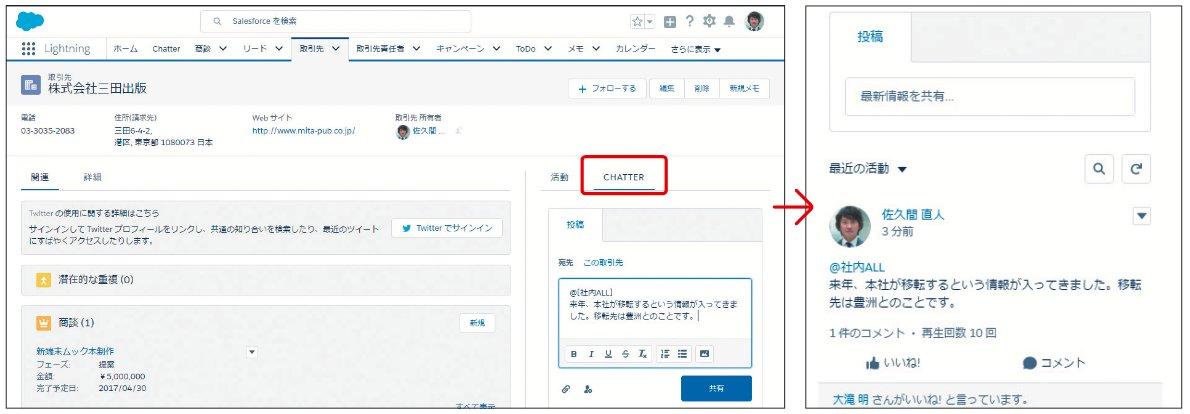Click the insert image icon
Image resolution: width=1190 pixels, height=414 pixels.
(x=704, y=354)
